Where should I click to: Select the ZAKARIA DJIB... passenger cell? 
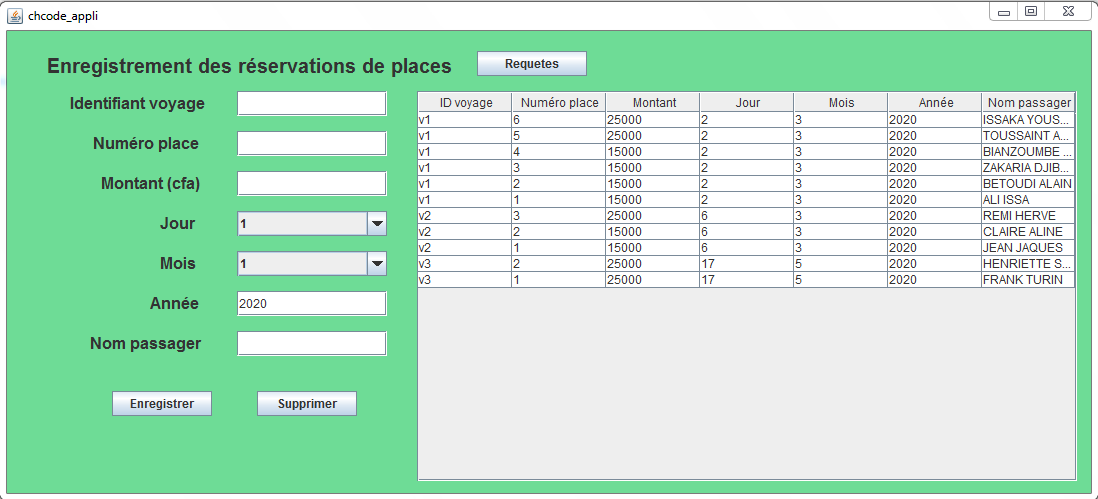coord(1028,168)
